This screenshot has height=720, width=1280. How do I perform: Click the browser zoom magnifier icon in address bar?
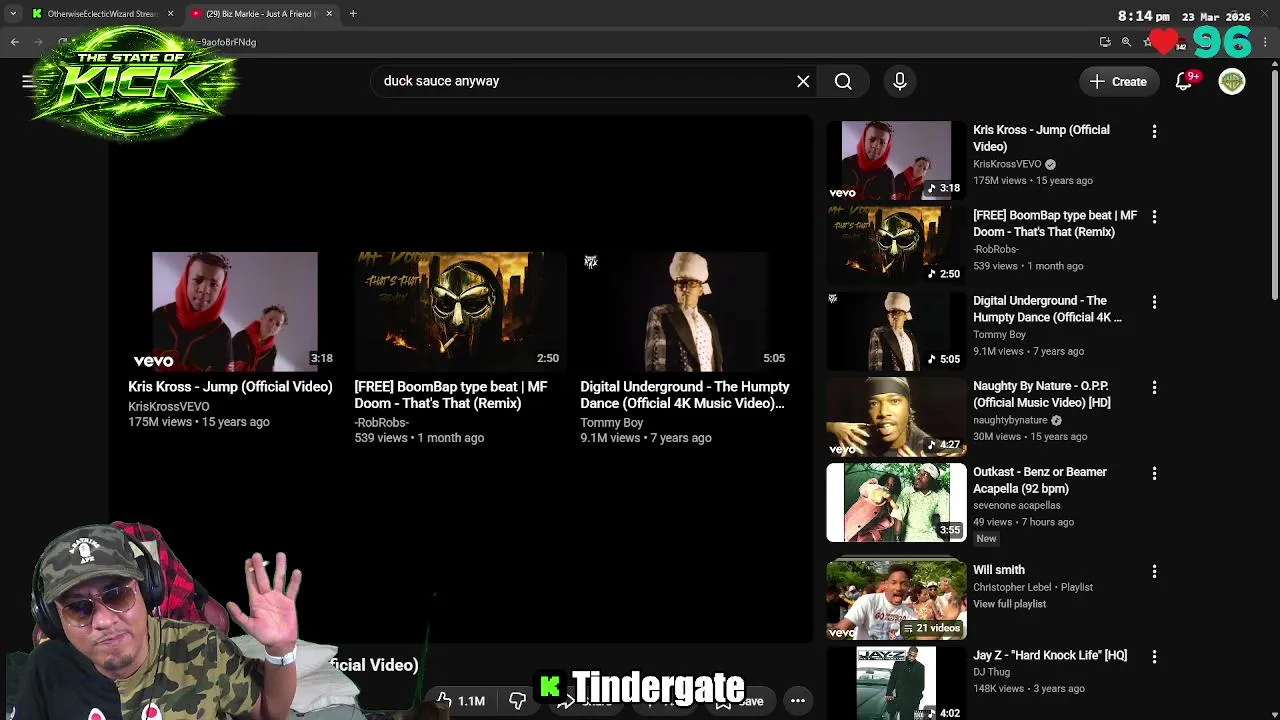point(1126,42)
